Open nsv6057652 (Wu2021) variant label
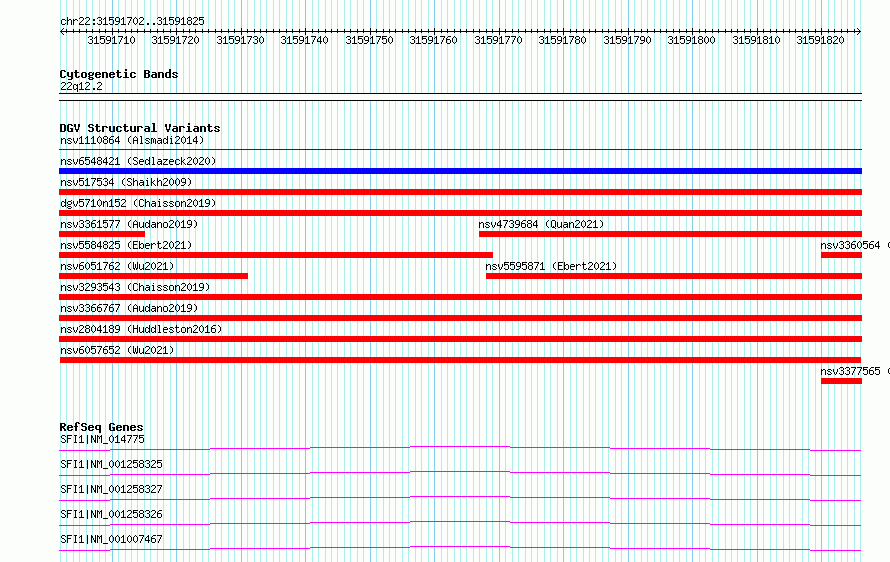 pos(117,350)
